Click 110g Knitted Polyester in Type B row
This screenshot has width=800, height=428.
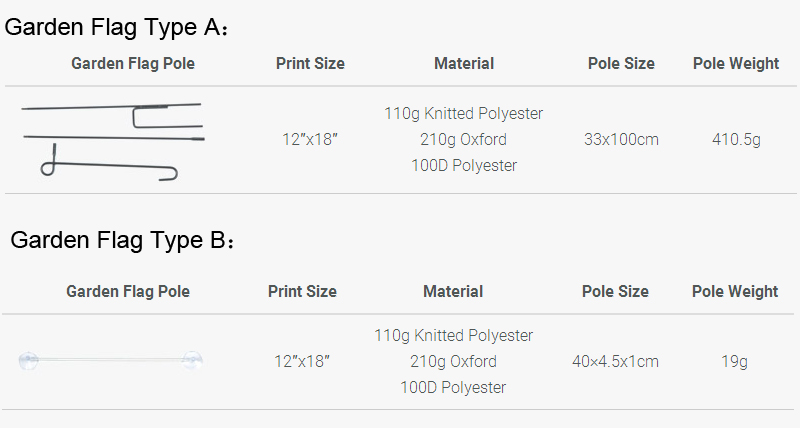[453, 335]
